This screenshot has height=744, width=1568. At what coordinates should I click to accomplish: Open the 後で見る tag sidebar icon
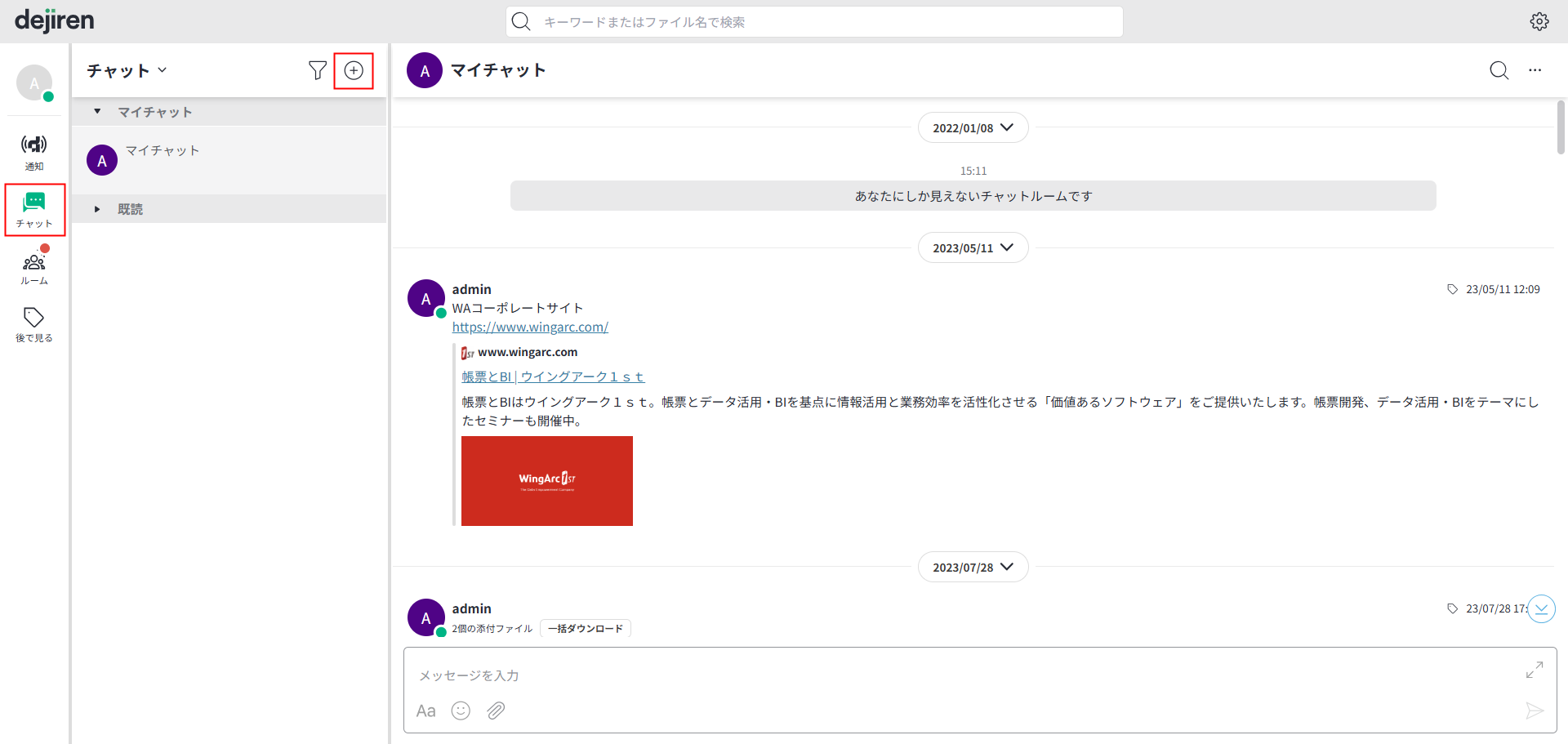pos(33,324)
